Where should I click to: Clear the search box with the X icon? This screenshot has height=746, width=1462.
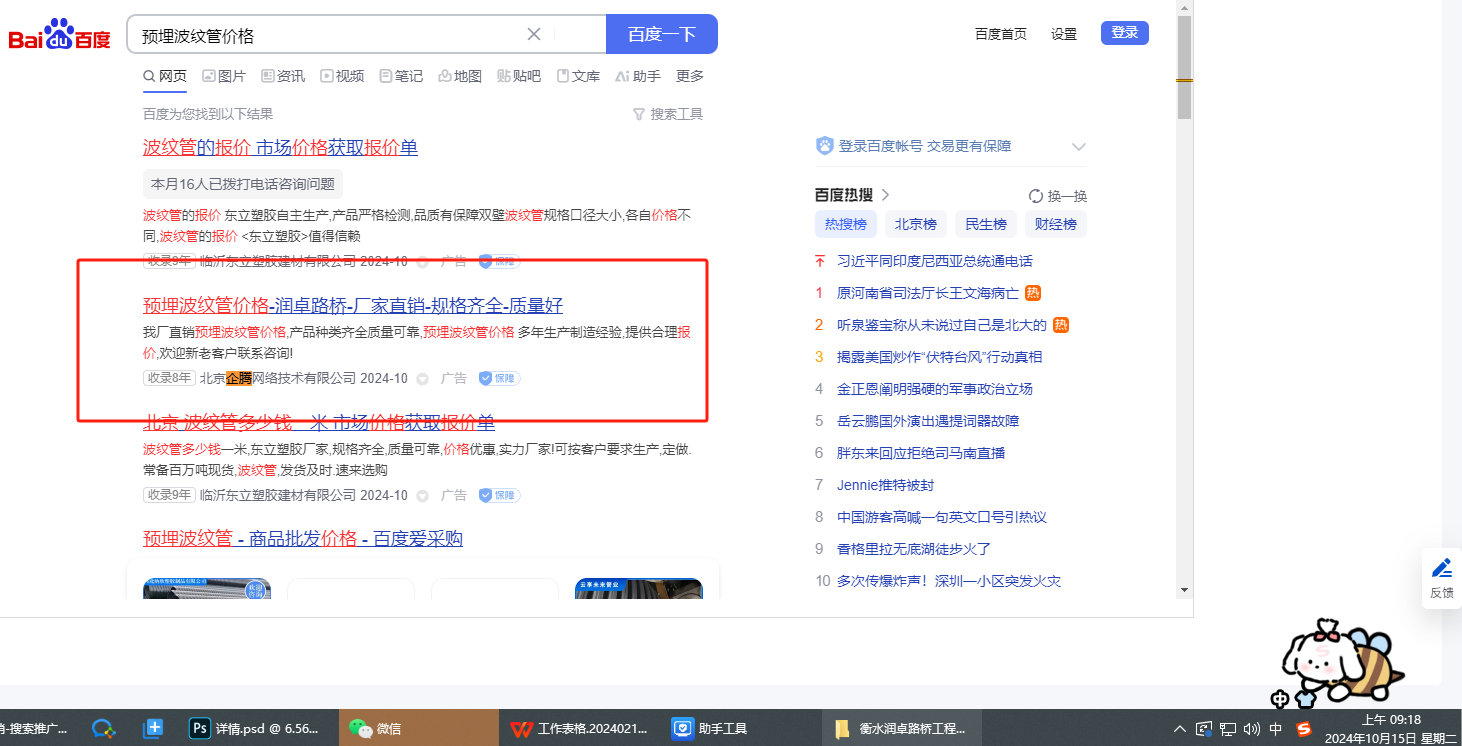(x=534, y=34)
